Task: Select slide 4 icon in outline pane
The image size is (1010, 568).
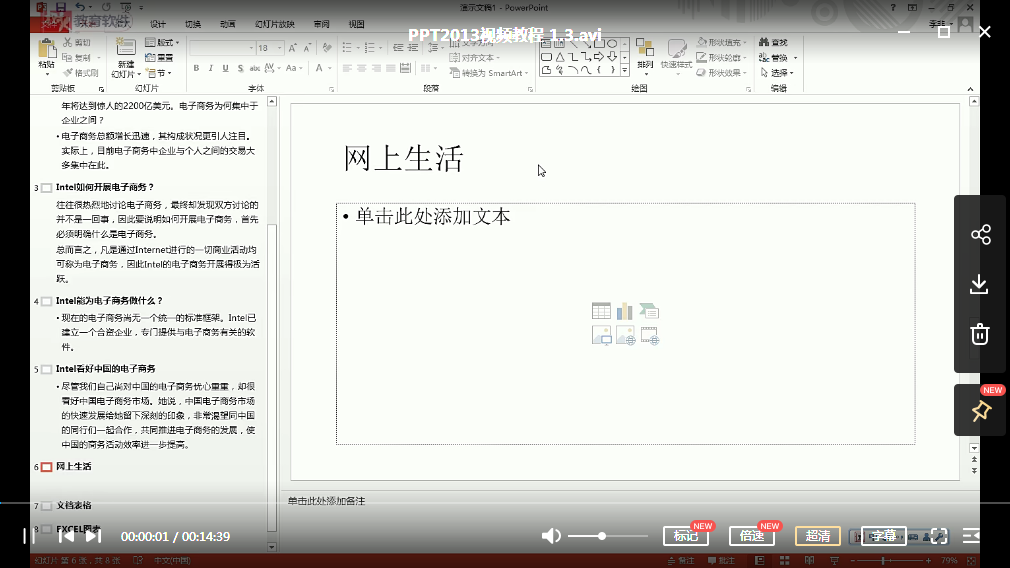Action: click(46, 301)
